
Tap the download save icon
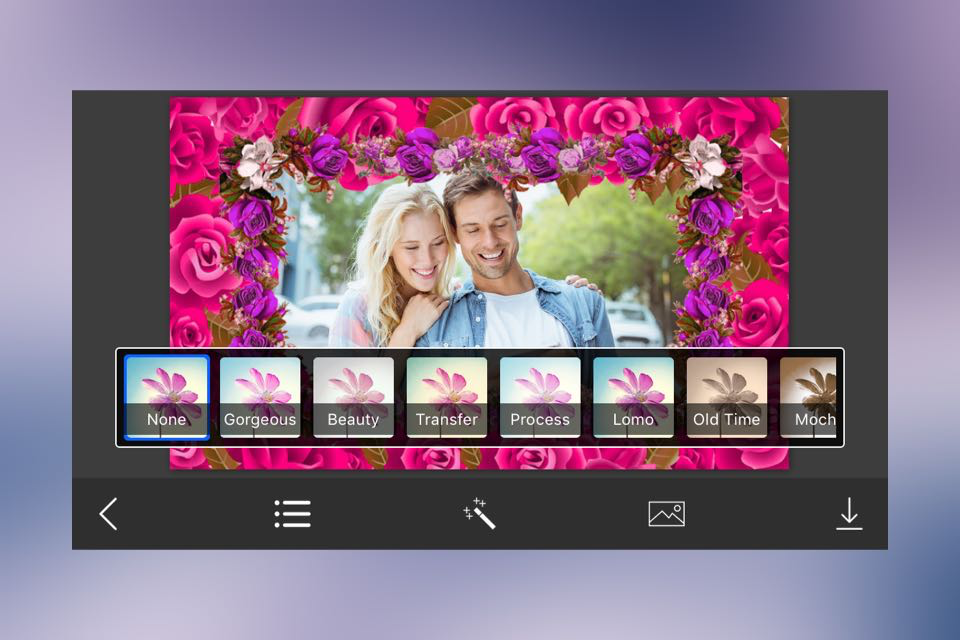(849, 514)
